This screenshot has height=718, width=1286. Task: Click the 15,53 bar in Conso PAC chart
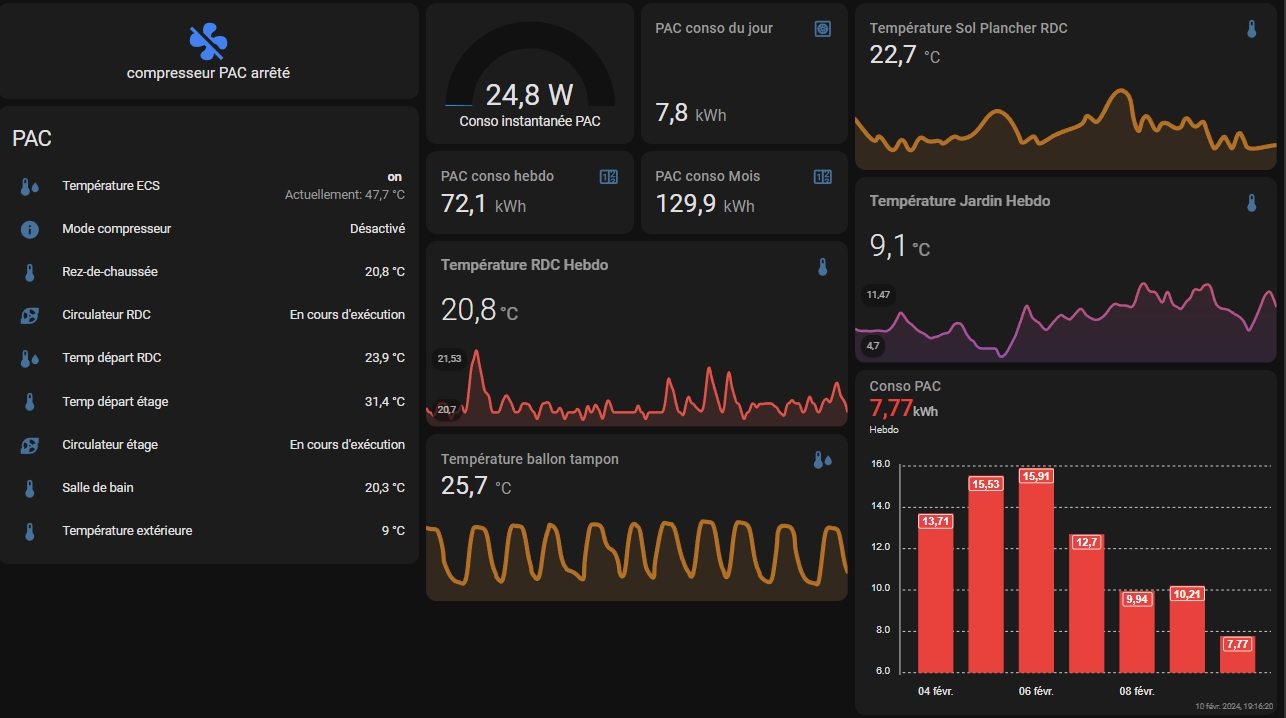985,574
